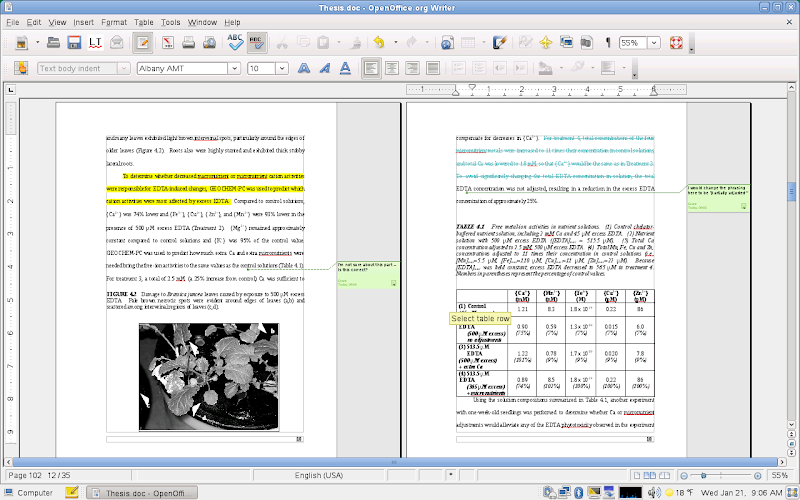Viewport: 800px width, 500px height.
Task: Close the document with menu bar X
Action: 789,22
